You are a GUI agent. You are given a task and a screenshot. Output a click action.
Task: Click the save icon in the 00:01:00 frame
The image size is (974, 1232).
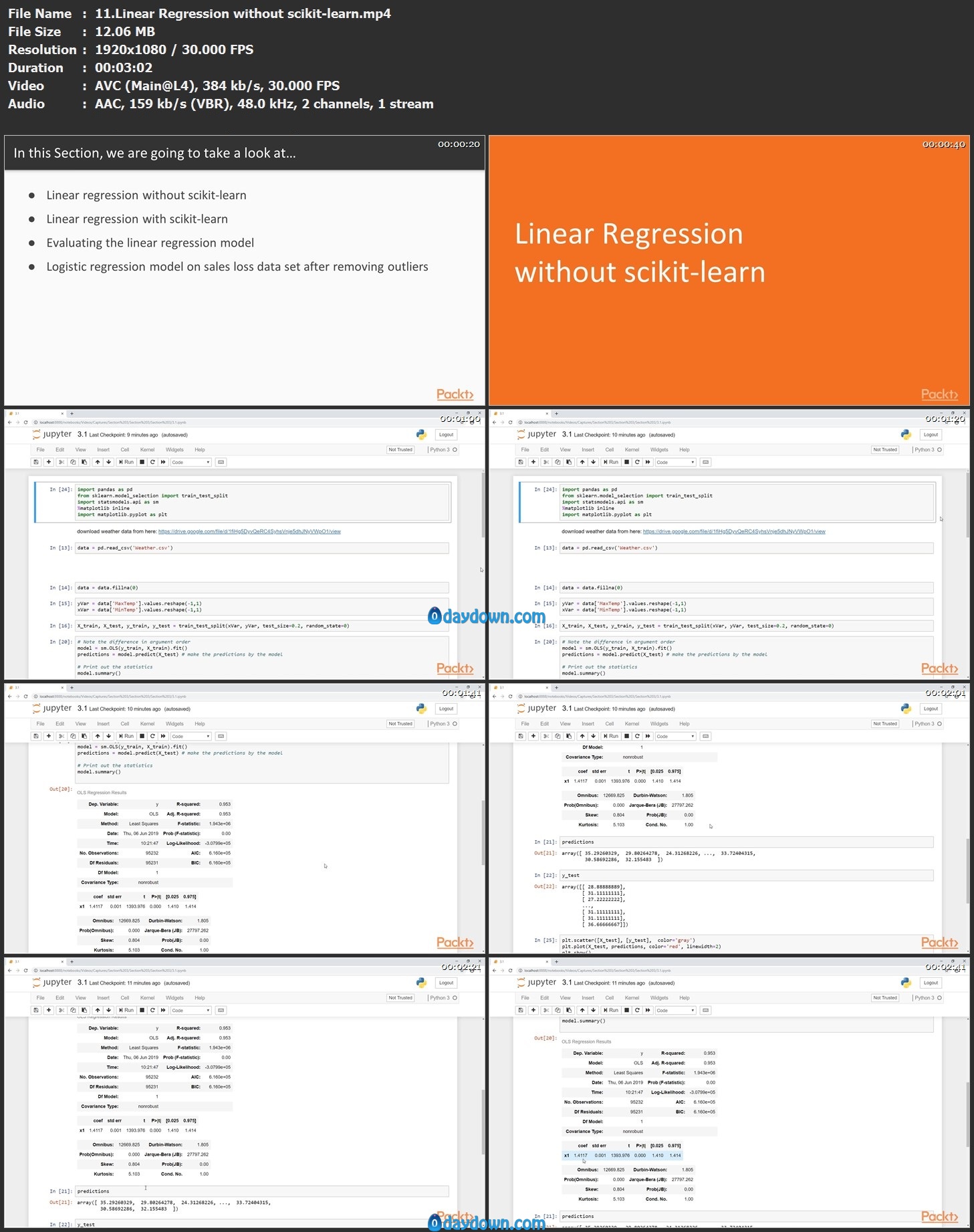(x=36, y=462)
